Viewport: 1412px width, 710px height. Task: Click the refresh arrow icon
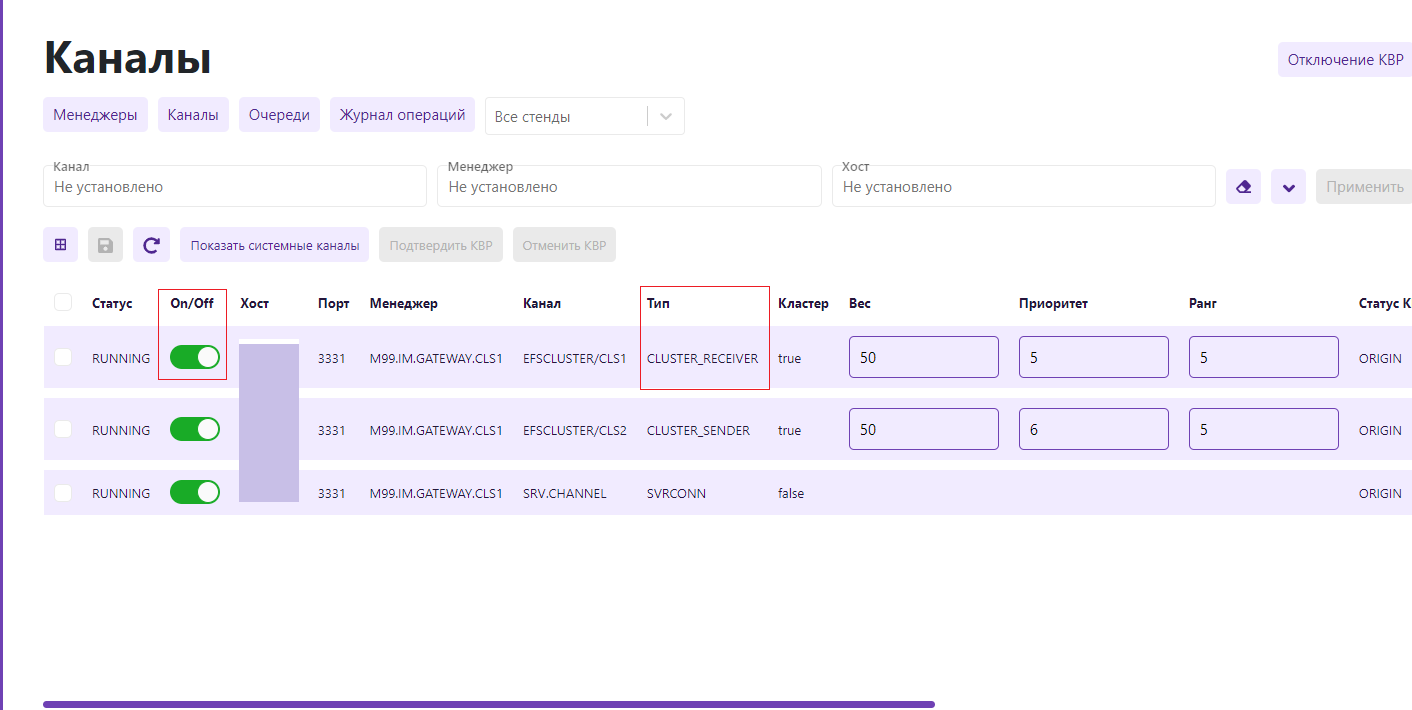[151, 245]
